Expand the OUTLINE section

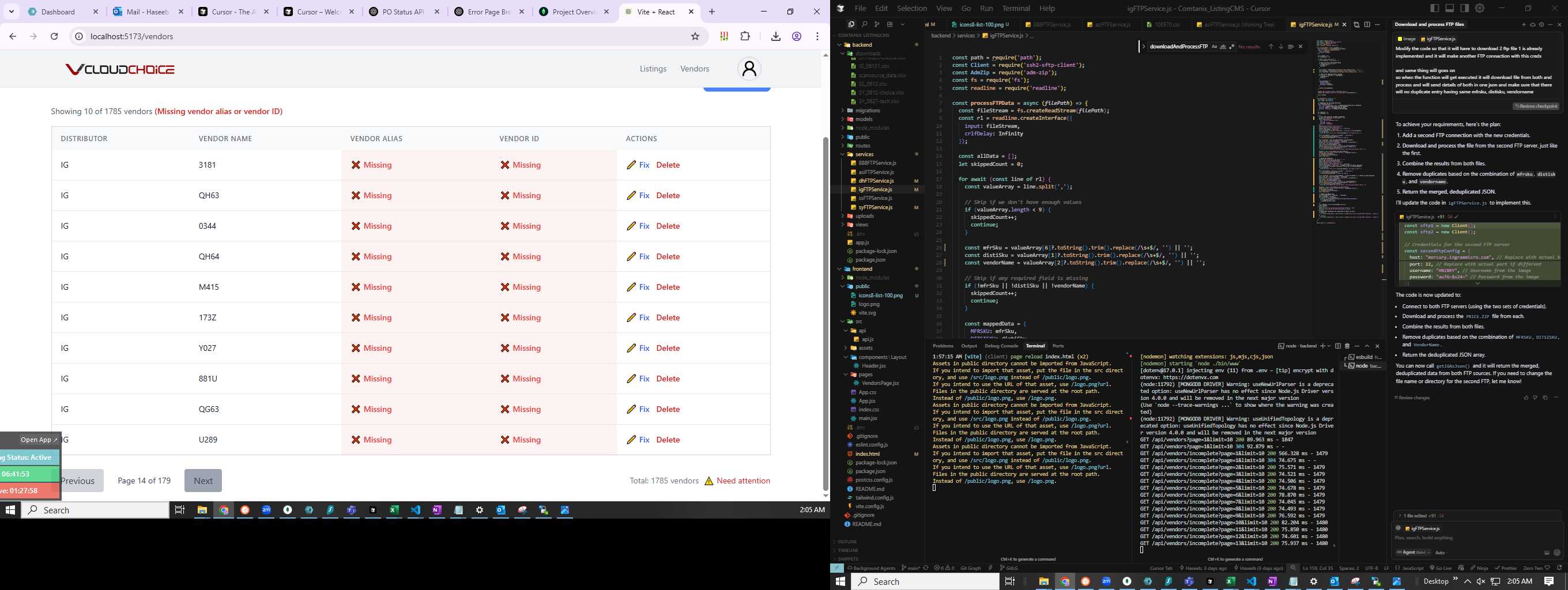pos(847,542)
